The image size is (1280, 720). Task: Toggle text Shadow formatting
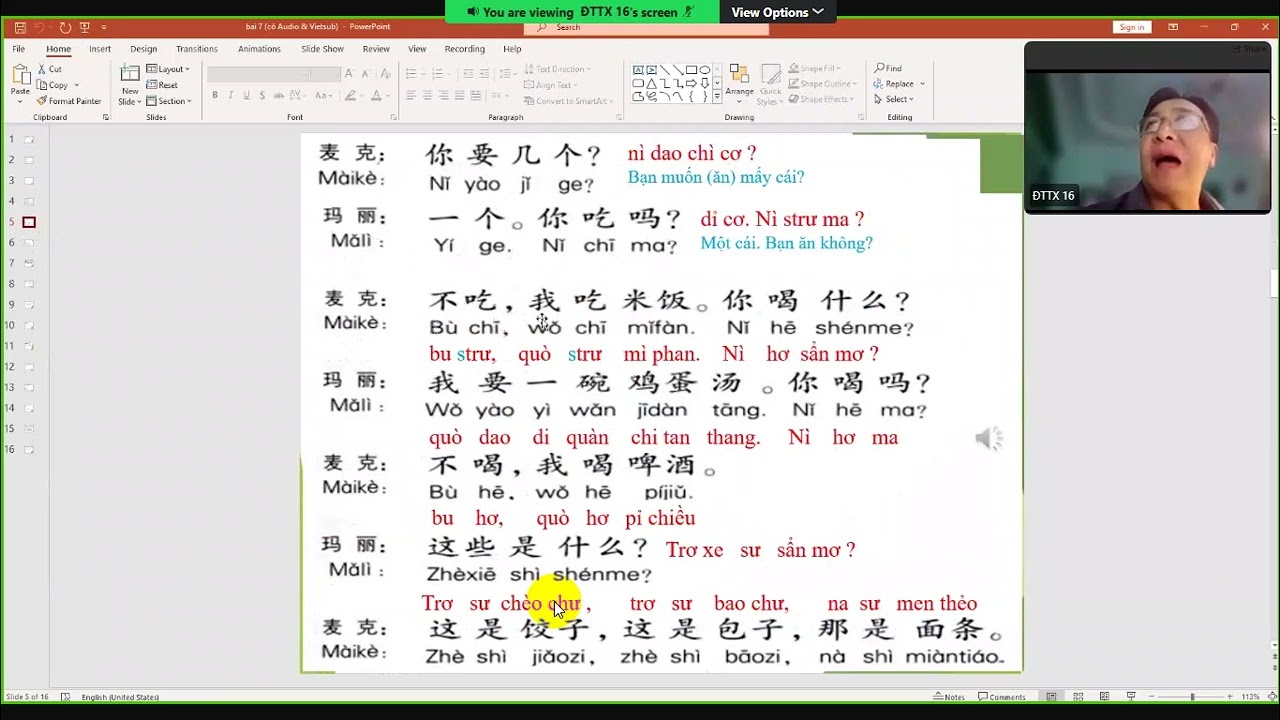click(262, 95)
